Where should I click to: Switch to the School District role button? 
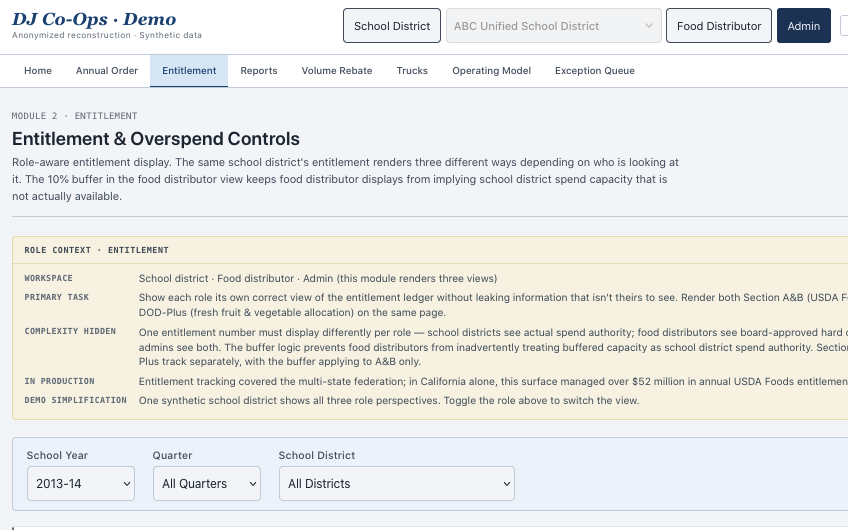[x=392, y=25]
